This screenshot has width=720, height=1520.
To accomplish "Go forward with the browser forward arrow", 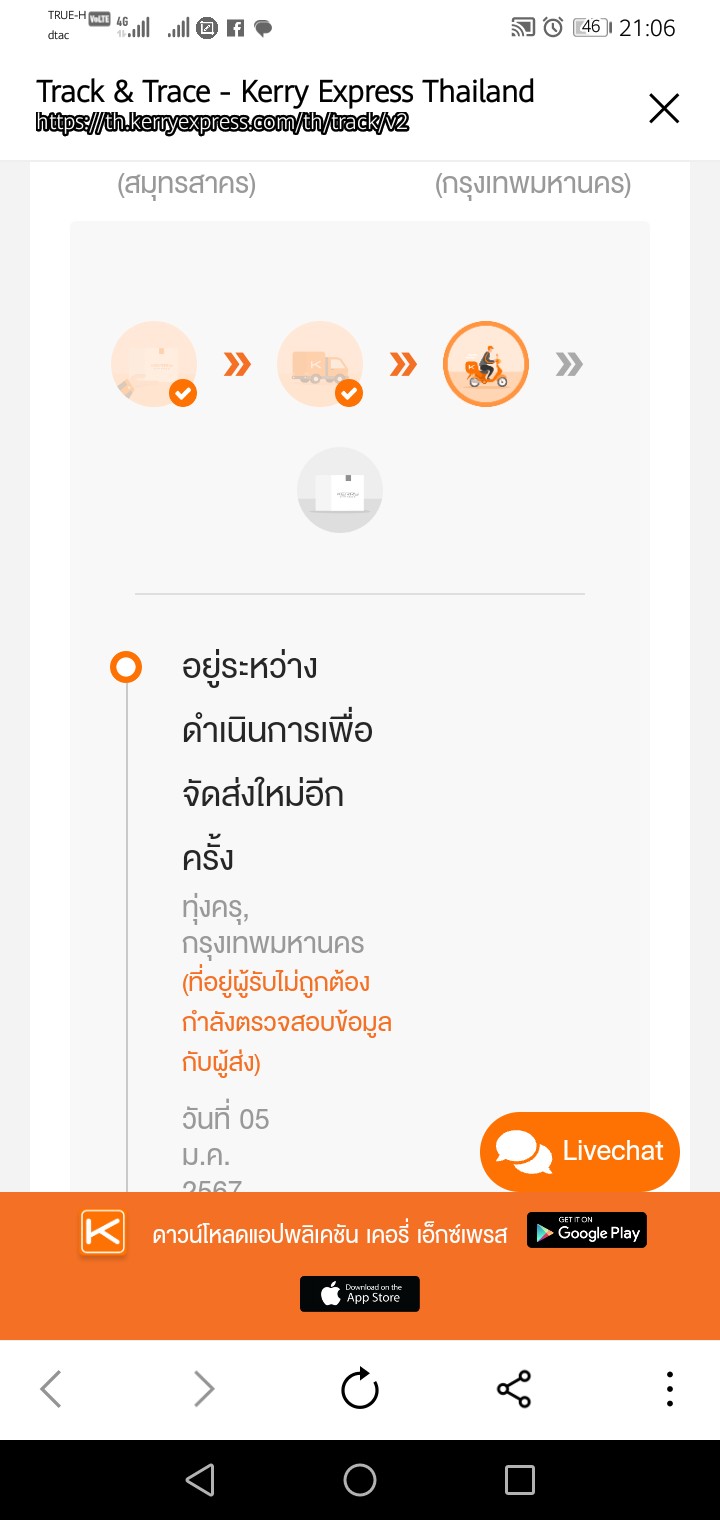I will tap(204, 1389).
